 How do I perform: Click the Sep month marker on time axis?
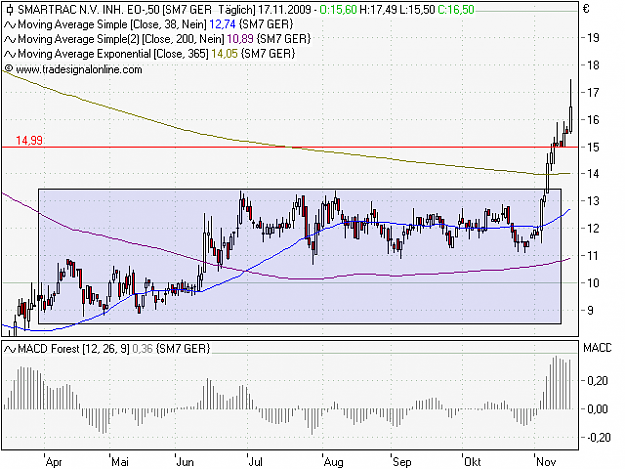point(402,462)
